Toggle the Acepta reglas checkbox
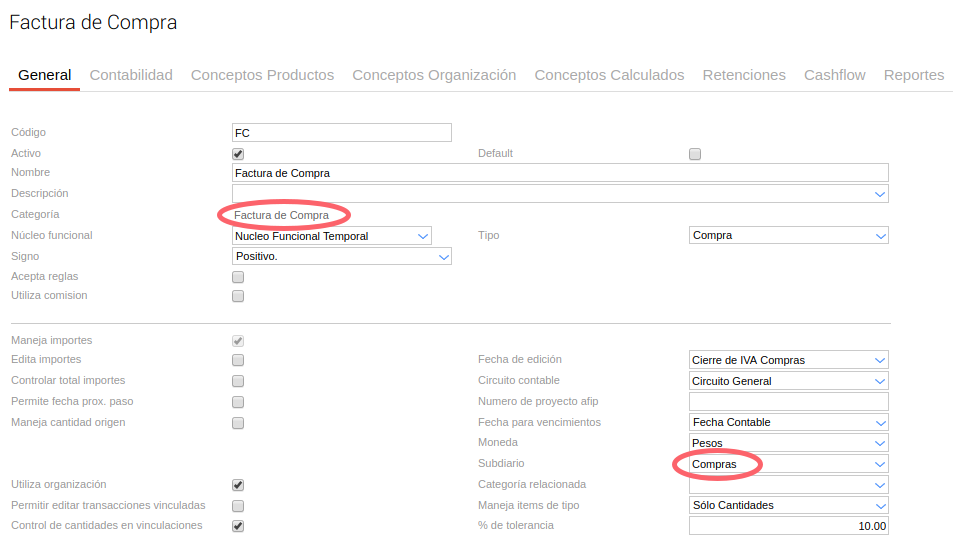953x539 pixels. (238, 277)
